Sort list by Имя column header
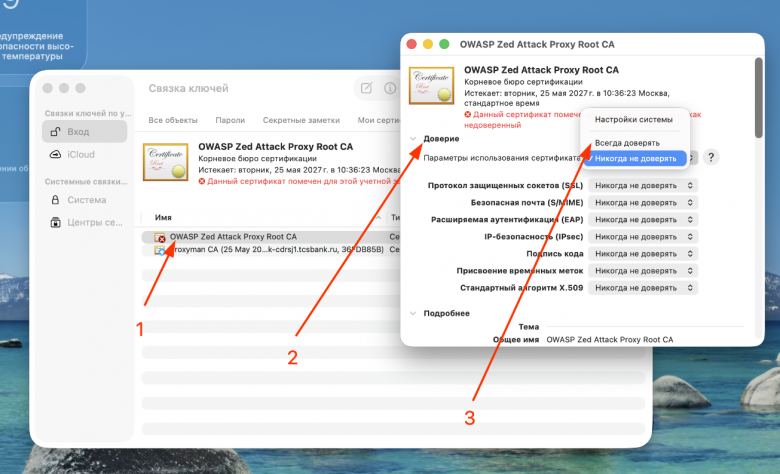Image resolution: width=780 pixels, height=474 pixels. tap(163, 217)
